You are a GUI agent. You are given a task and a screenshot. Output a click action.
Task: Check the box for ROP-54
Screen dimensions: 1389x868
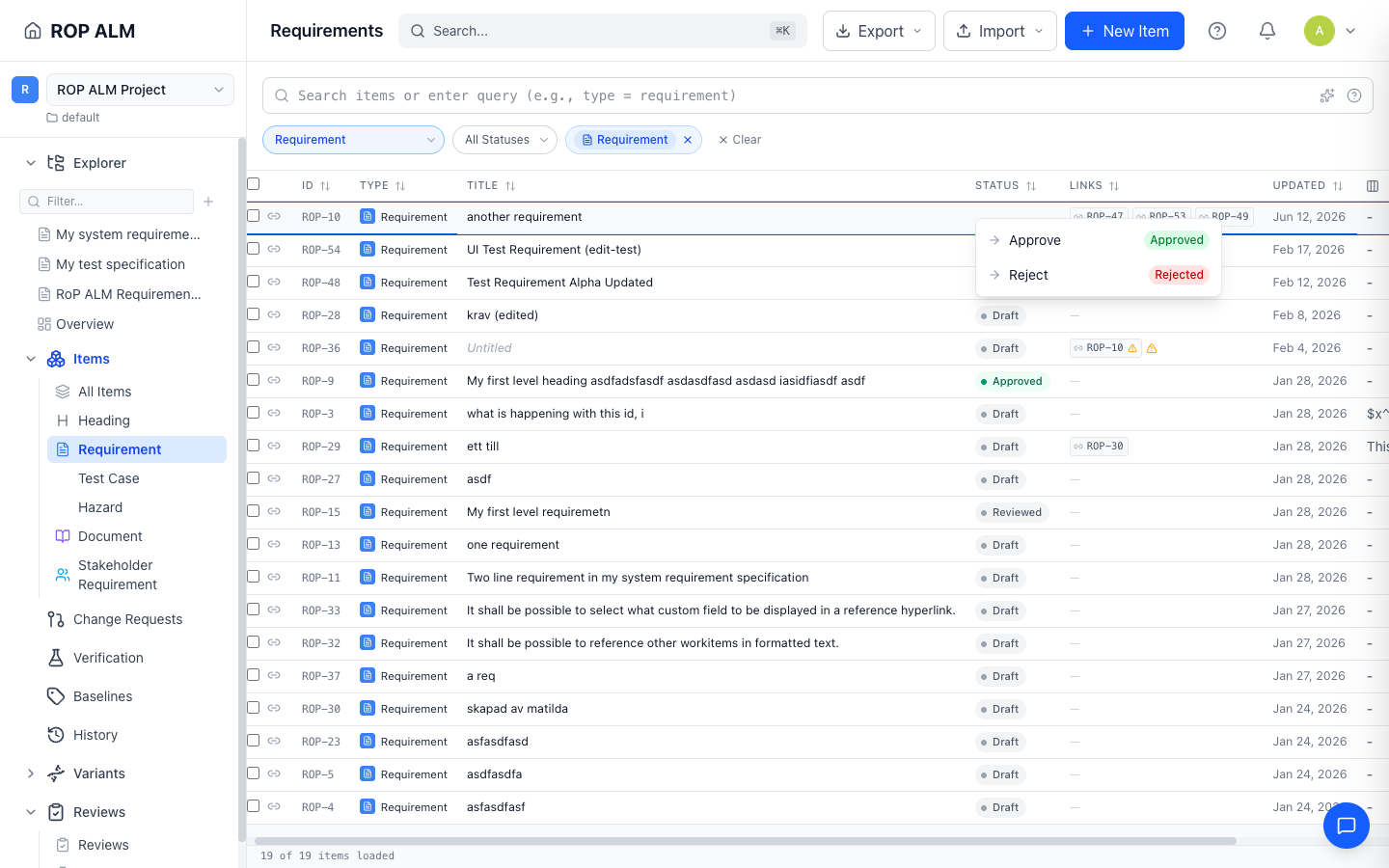[254, 249]
